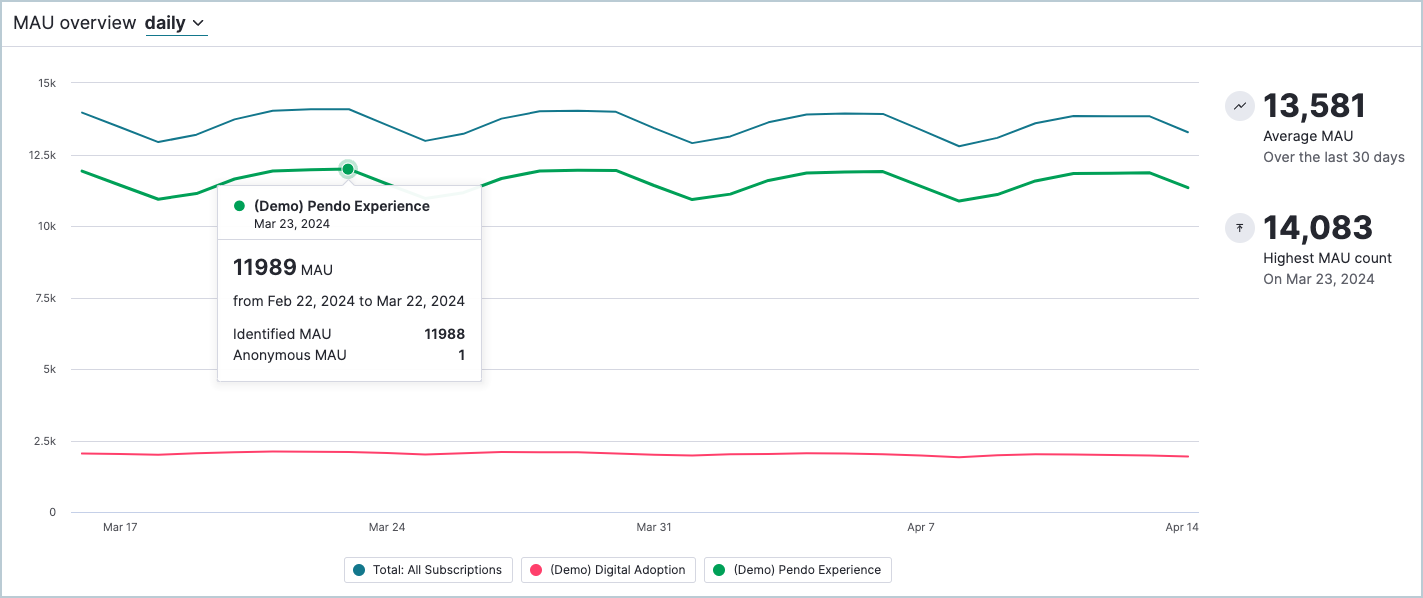Toggle the Total: All Subscriptions legend item
Viewport: 1423px width, 598px height.
coord(428,569)
